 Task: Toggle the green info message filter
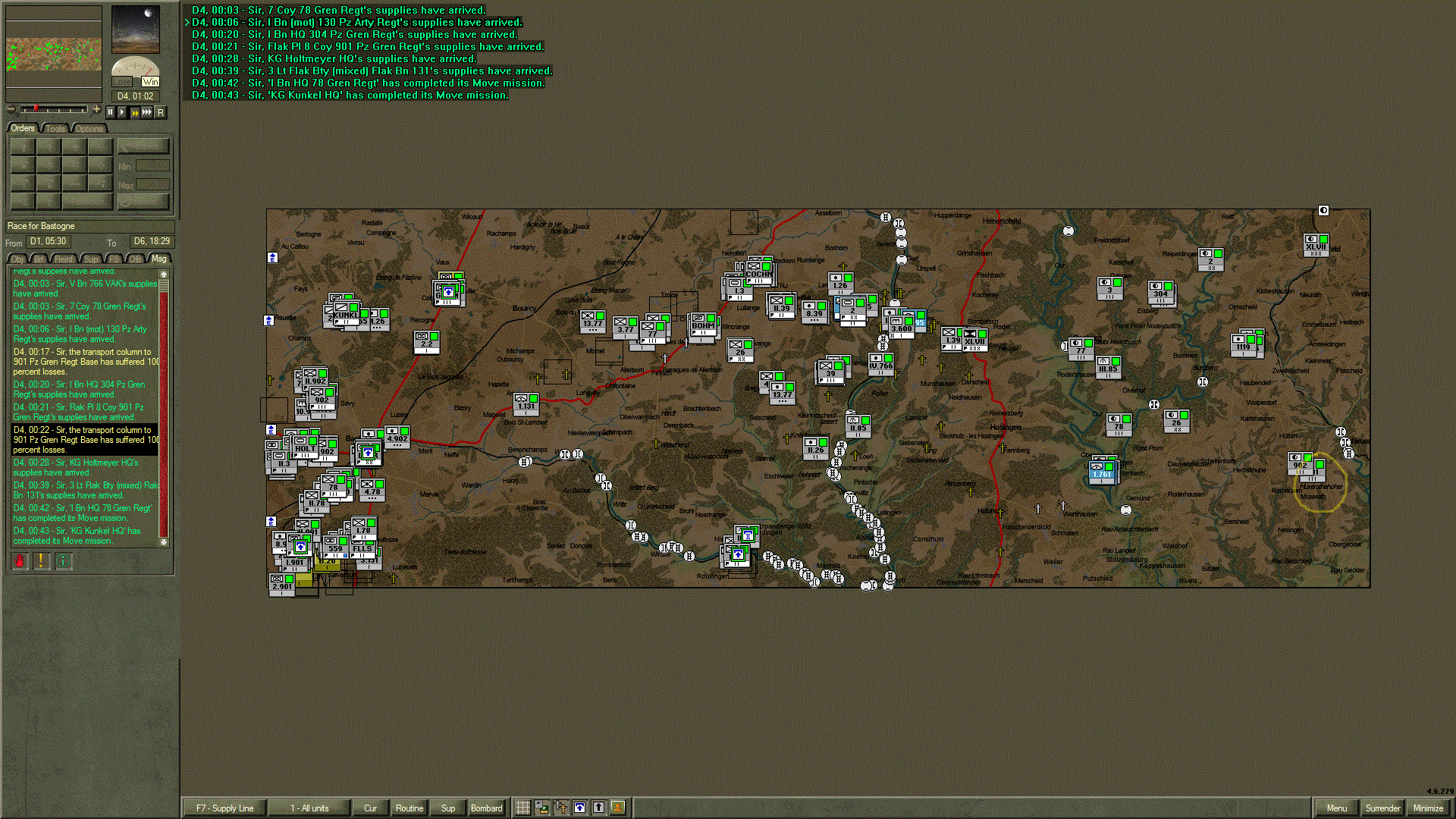pos(63,561)
